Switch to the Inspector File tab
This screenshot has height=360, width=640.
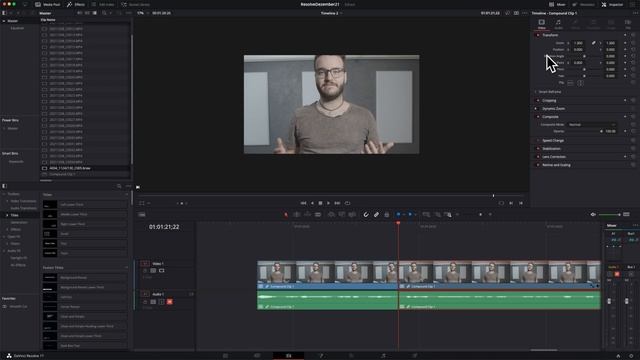coord(628,24)
